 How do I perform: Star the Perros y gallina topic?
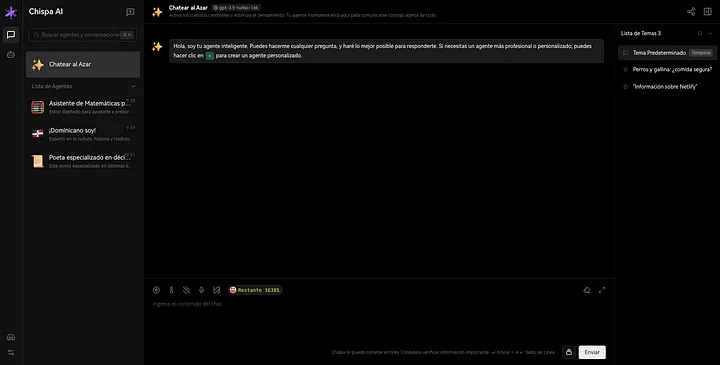tap(625, 70)
